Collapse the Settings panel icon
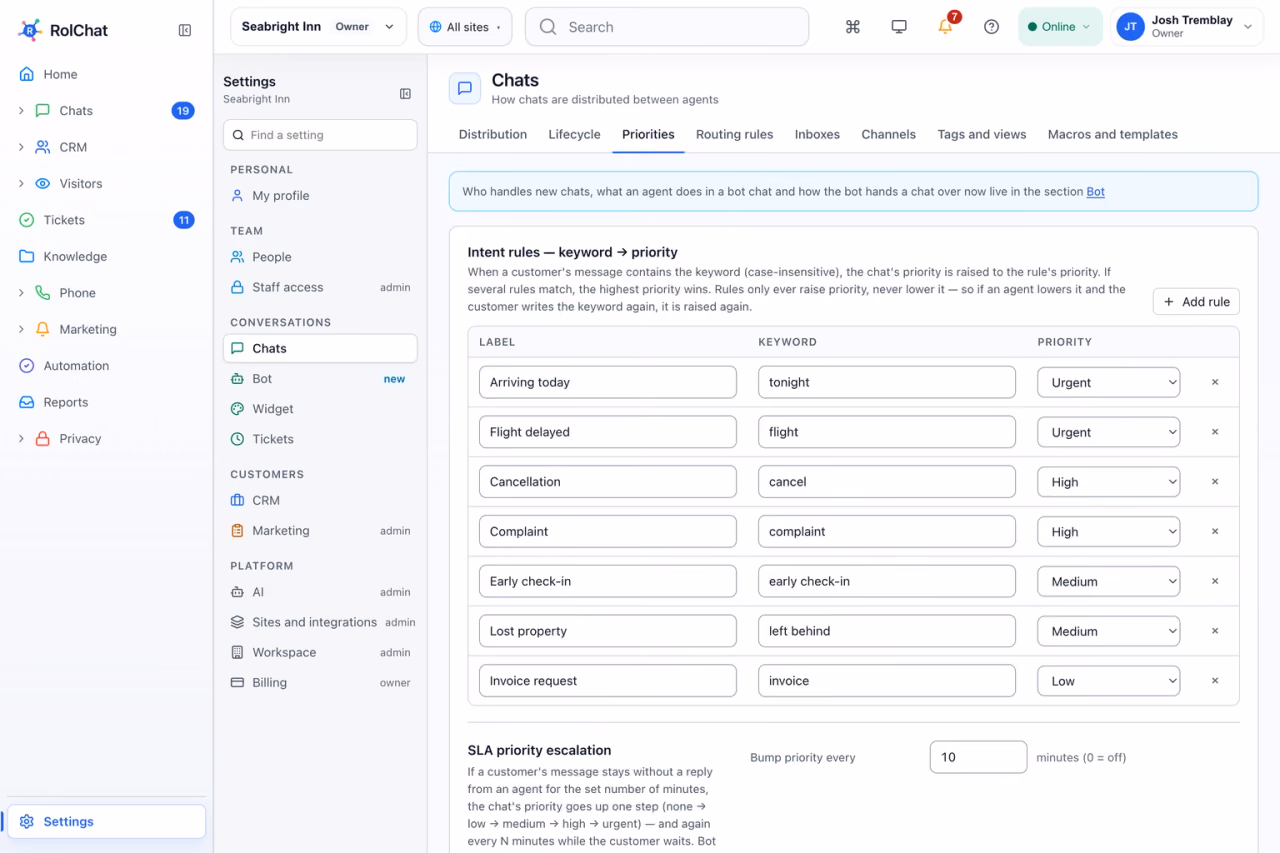 pyautogui.click(x=405, y=94)
